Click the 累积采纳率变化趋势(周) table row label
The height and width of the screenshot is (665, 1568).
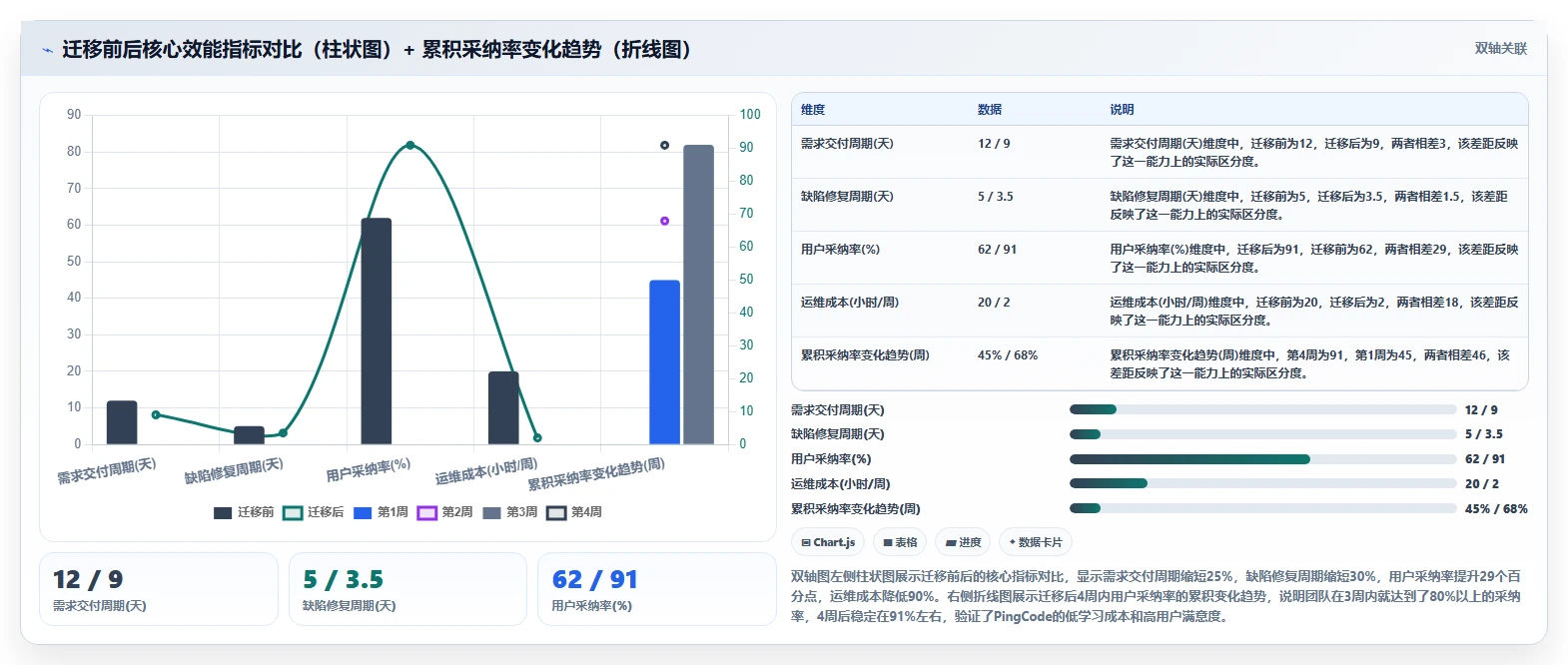point(865,355)
